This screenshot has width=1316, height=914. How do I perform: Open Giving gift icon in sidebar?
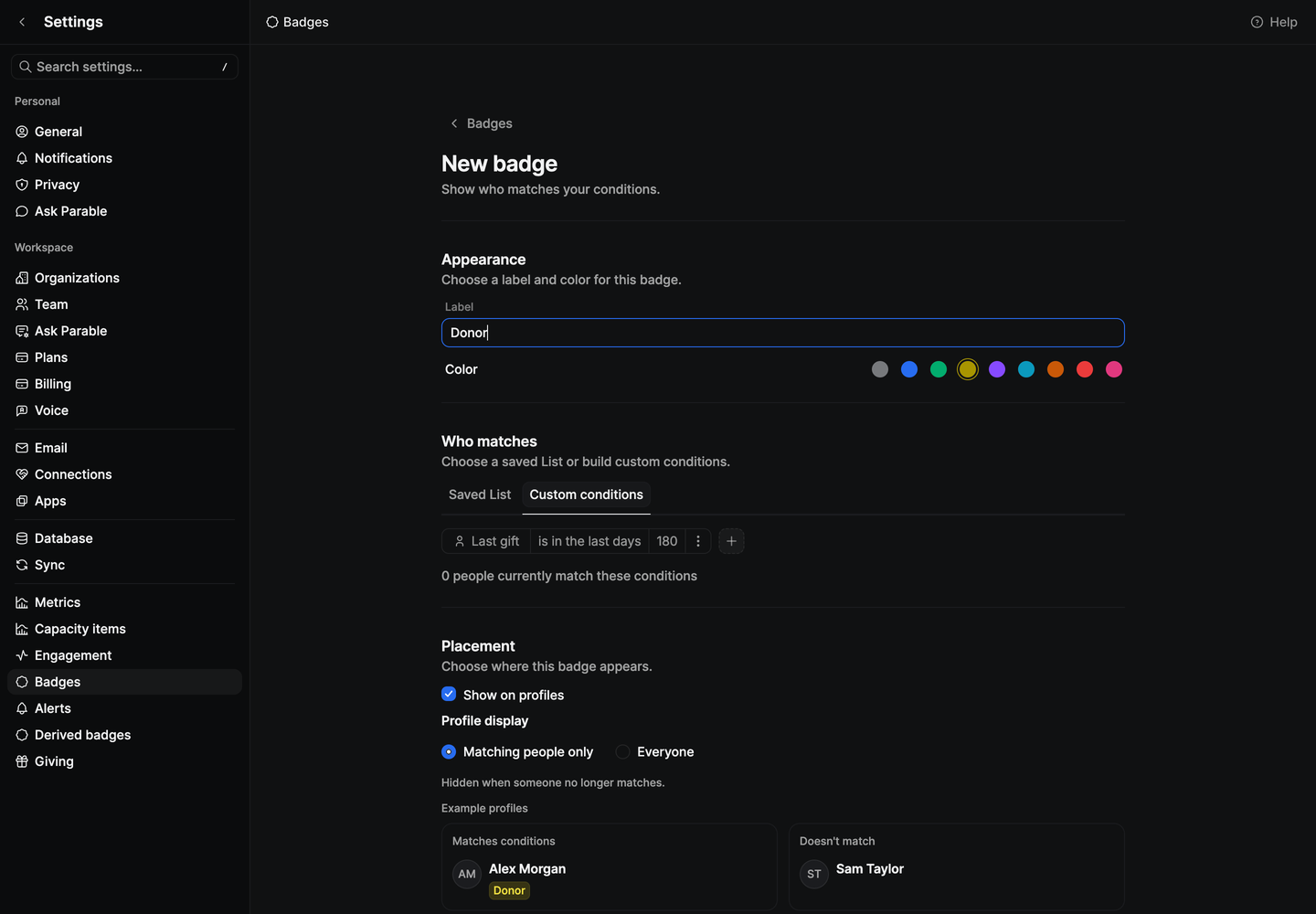tap(22, 761)
